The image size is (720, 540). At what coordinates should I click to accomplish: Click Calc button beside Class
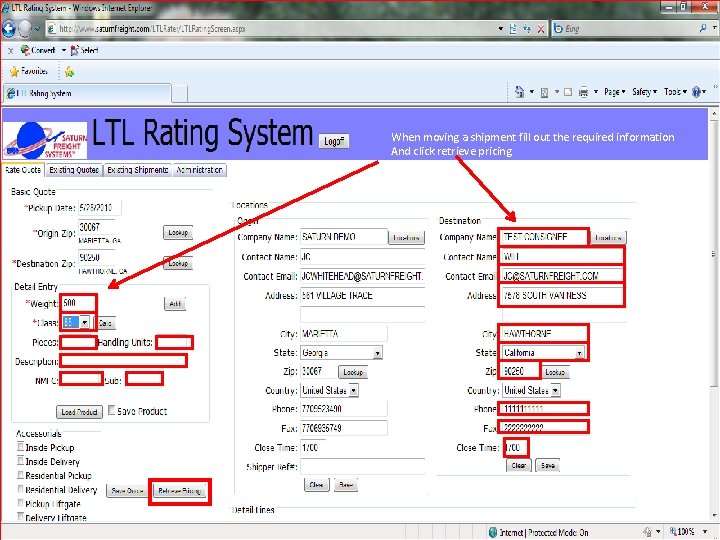pyautogui.click(x=105, y=323)
